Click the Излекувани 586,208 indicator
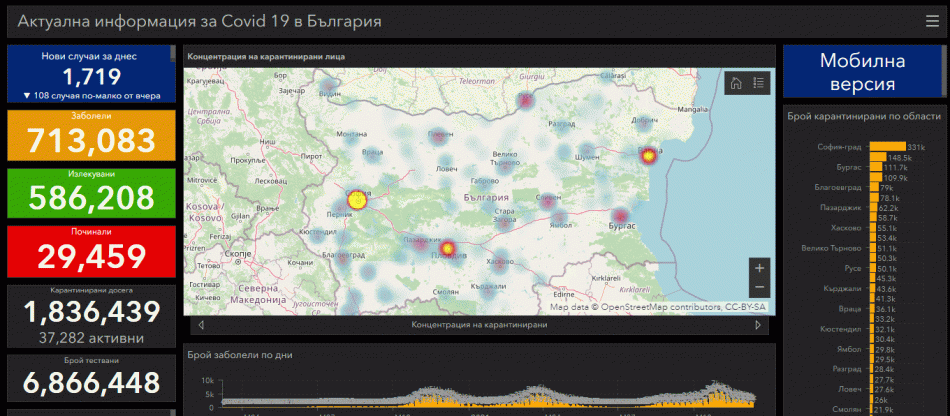950x416 pixels. [x=91, y=193]
